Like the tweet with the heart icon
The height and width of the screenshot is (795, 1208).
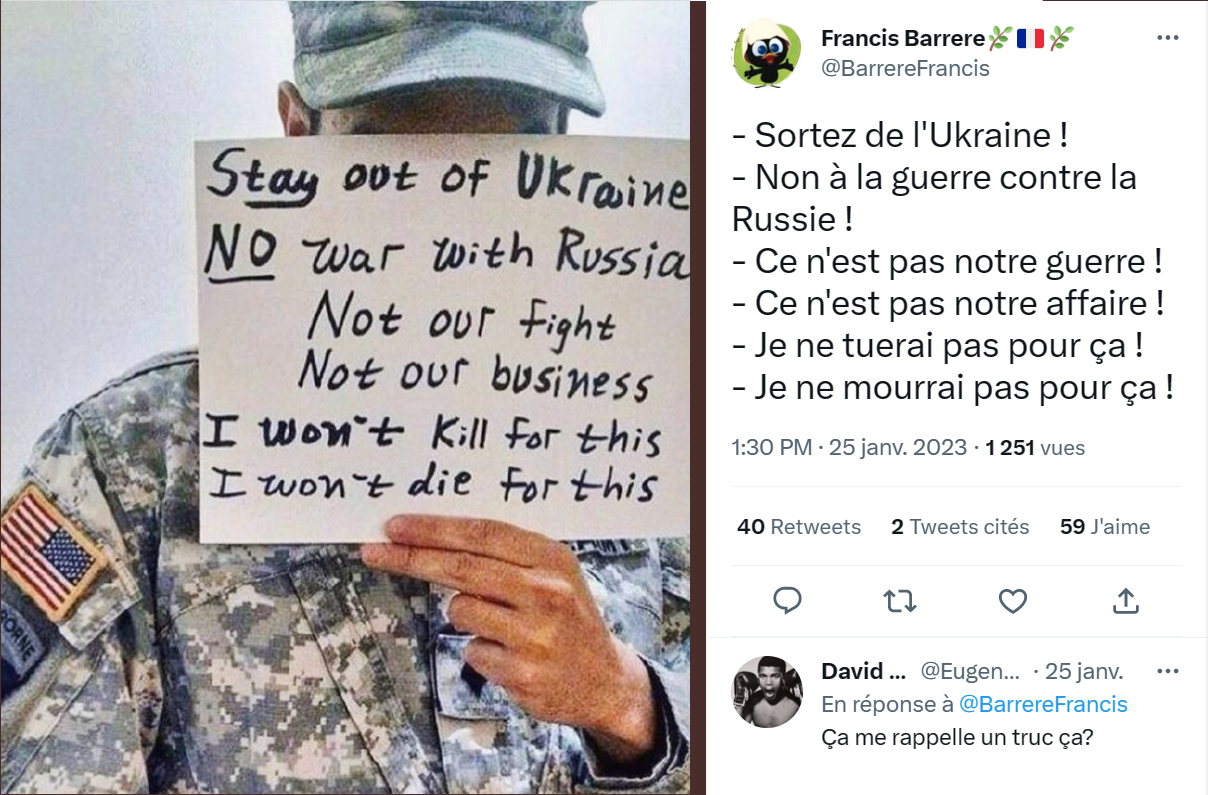(1013, 600)
